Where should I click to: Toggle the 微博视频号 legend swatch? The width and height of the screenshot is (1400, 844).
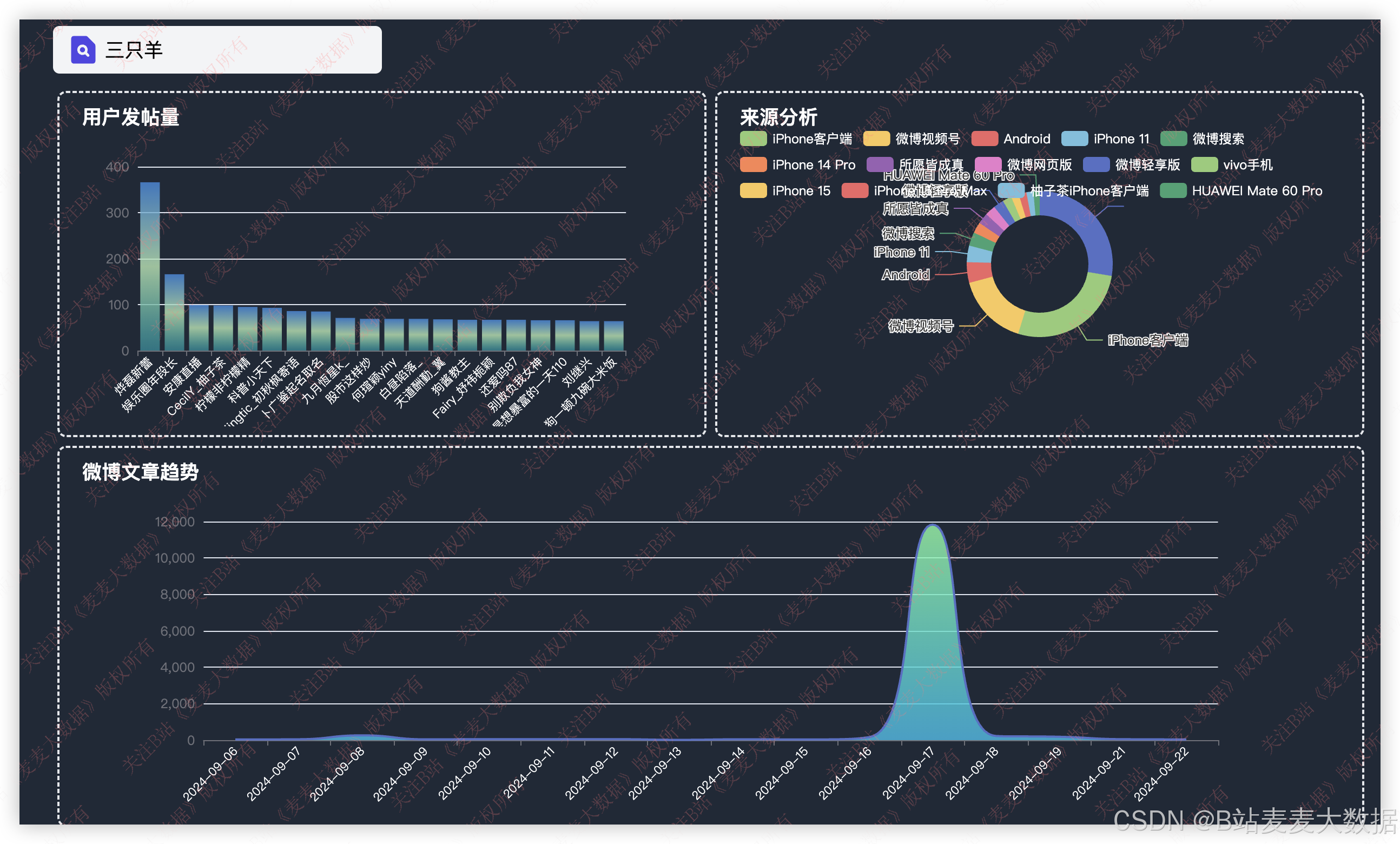tap(876, 139)
